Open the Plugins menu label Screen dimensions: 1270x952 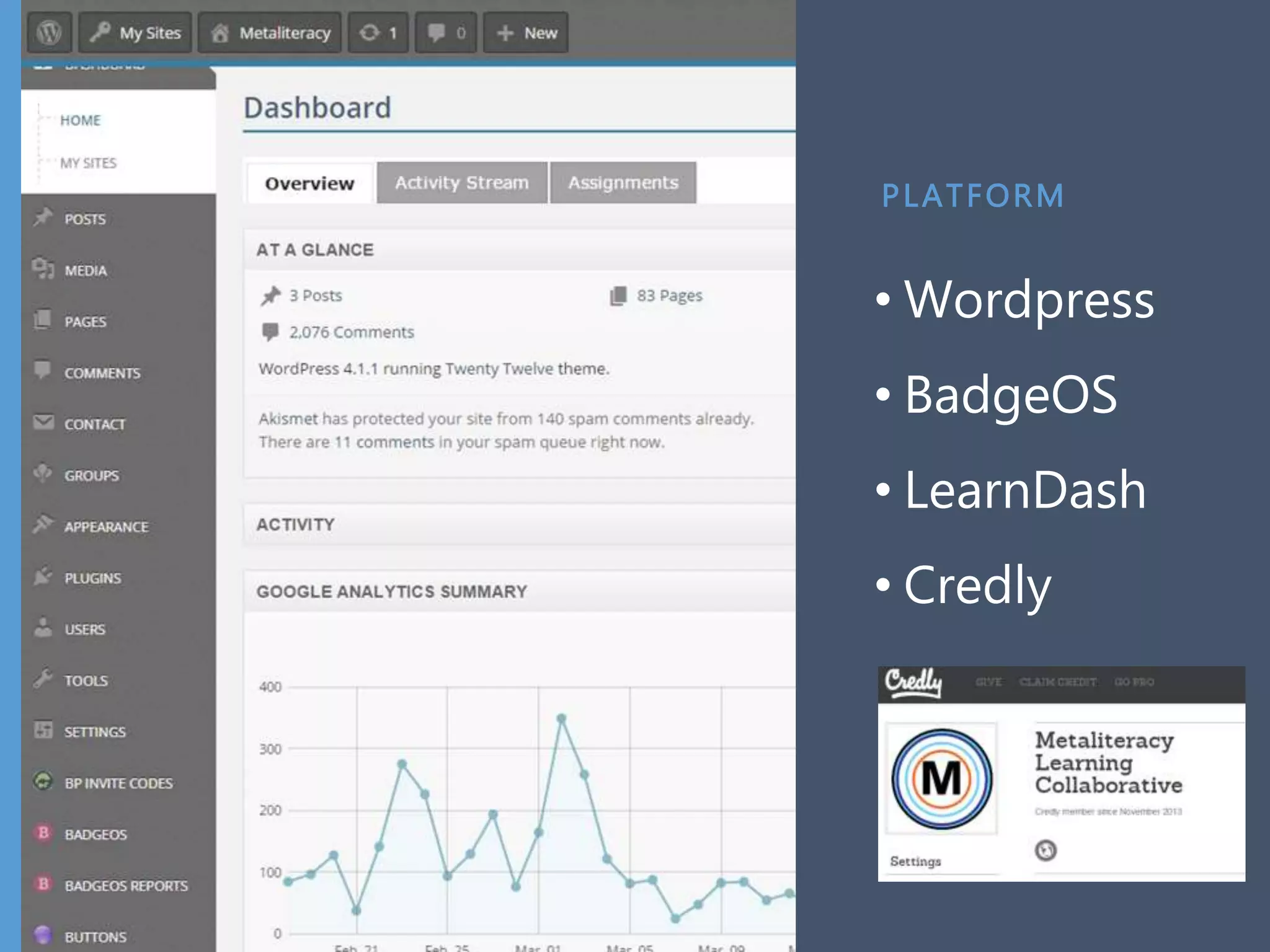click(x=93, y=578)
